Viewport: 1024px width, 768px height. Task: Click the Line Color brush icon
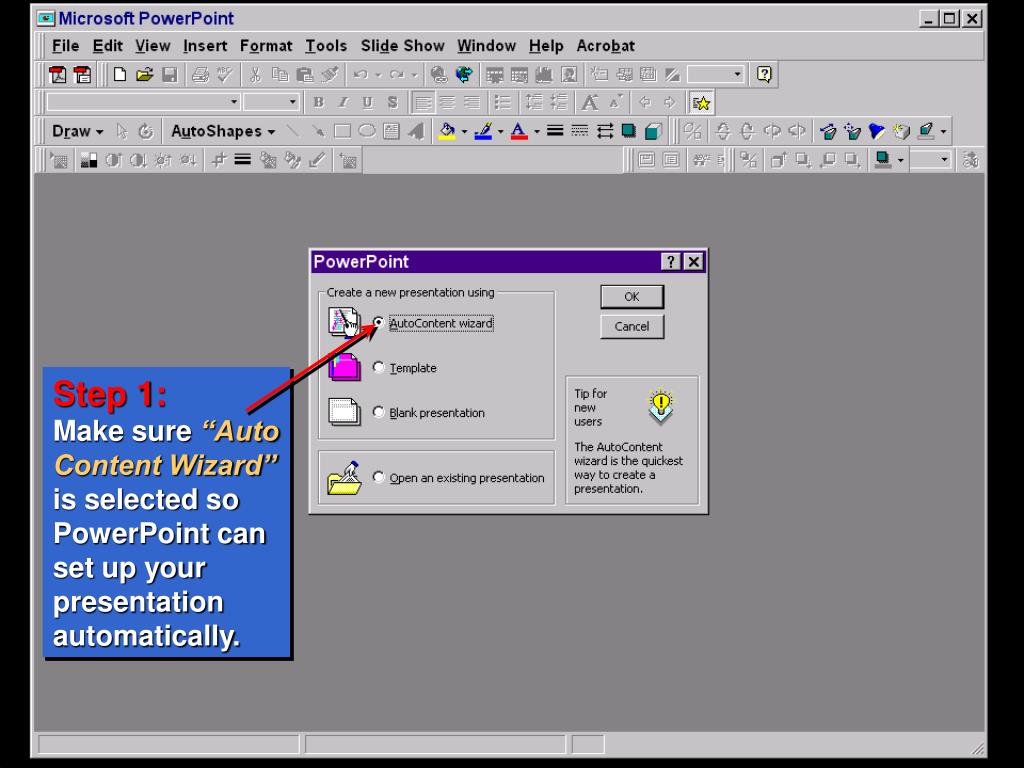click(x=483, y=131)
